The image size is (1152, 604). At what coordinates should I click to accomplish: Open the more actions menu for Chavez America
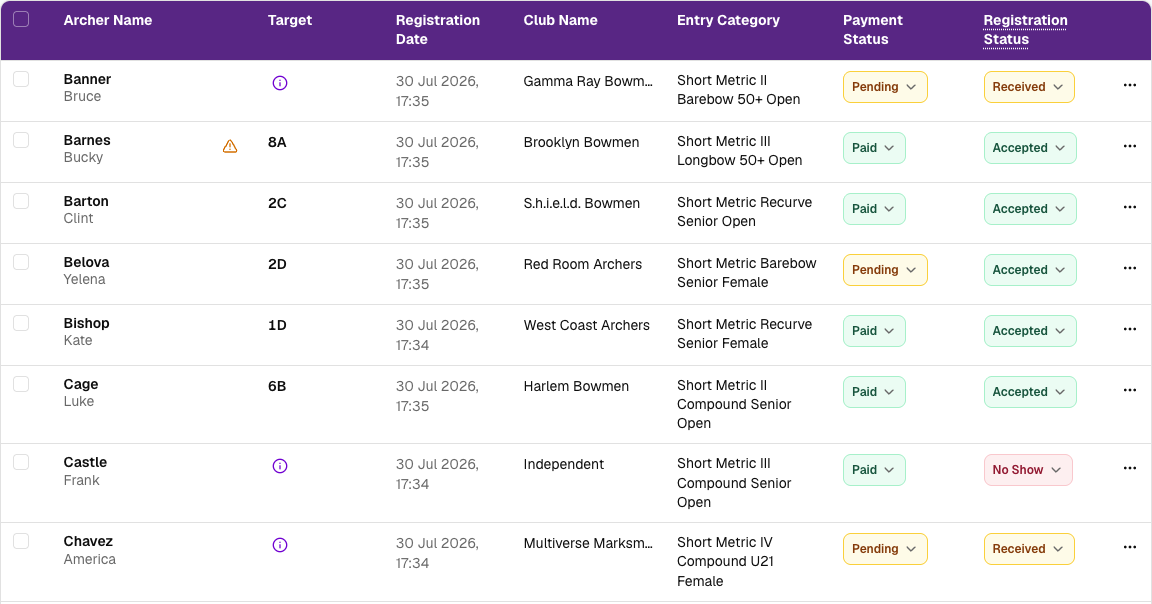pyautogui.click(x=1130, y=547)
